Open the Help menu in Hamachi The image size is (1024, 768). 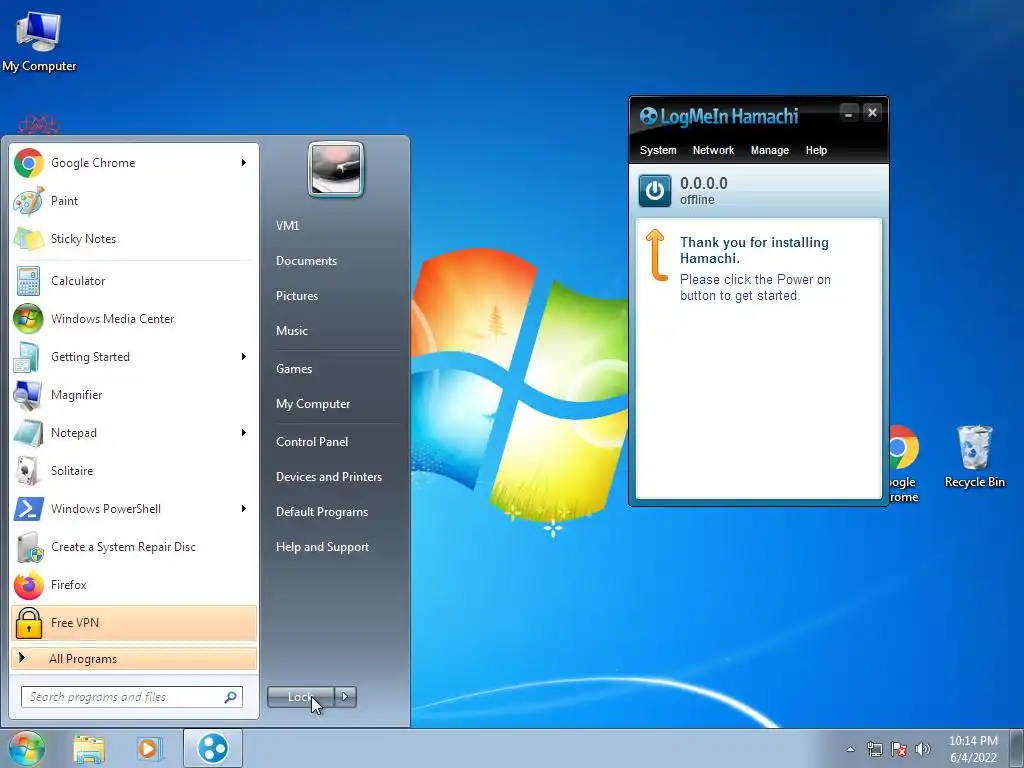816,150
